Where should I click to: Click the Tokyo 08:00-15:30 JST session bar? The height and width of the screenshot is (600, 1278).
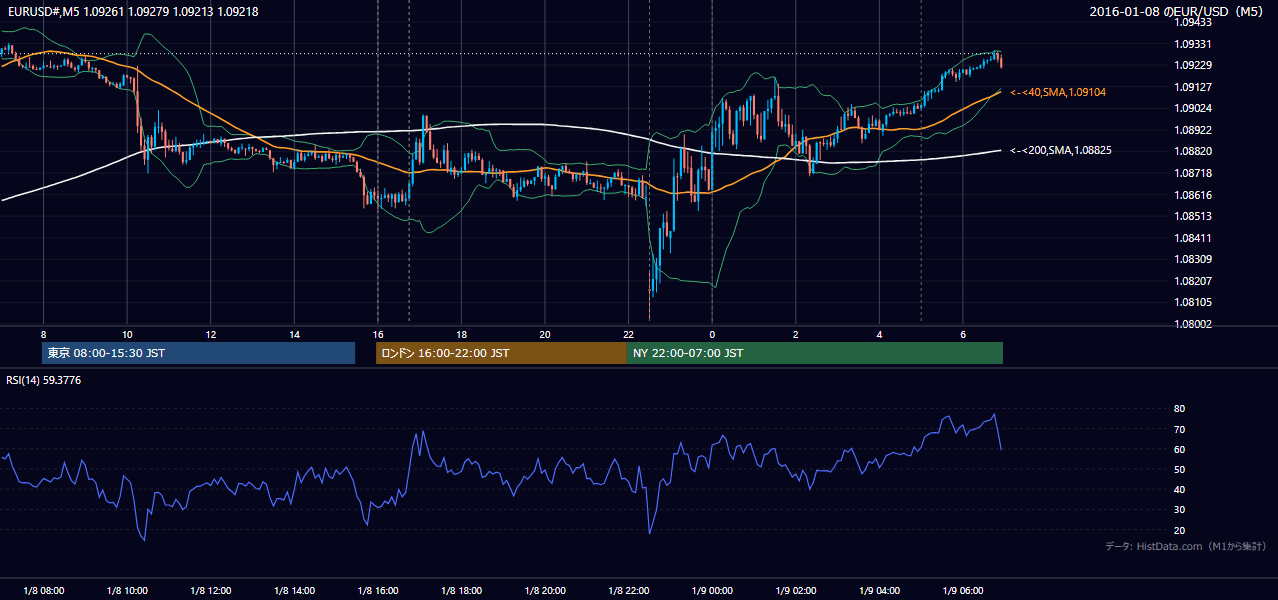tap(198, 353)
